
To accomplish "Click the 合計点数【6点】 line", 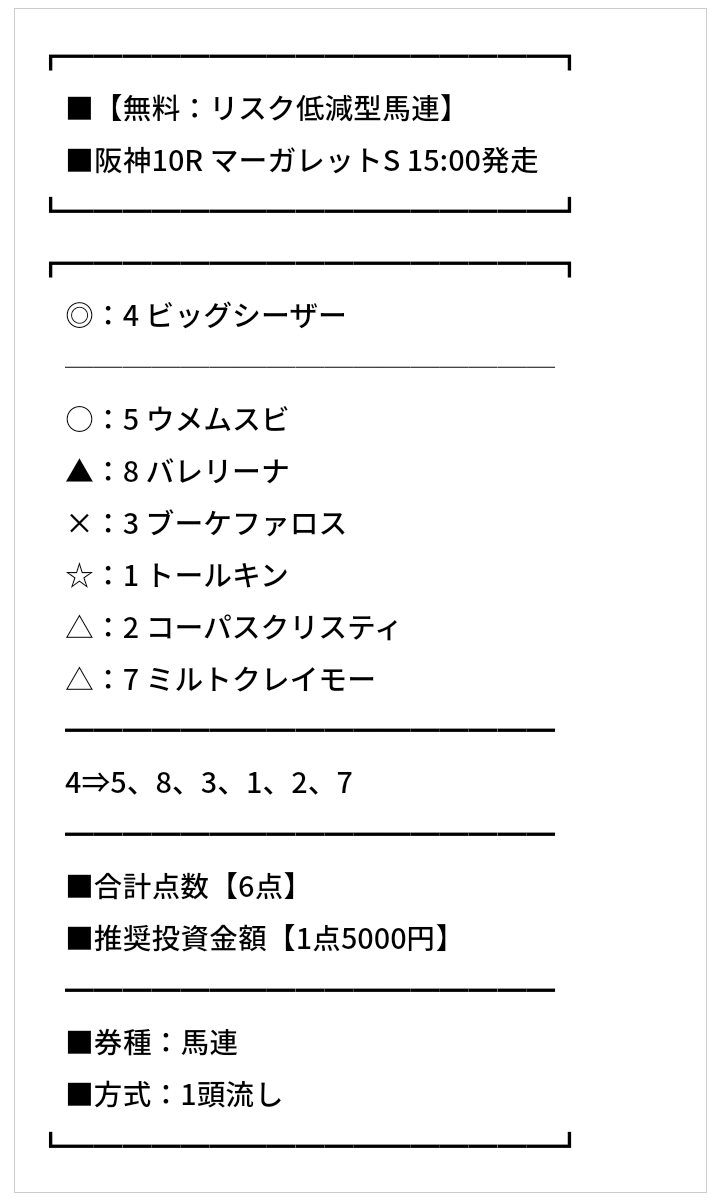I will point(182,887).
